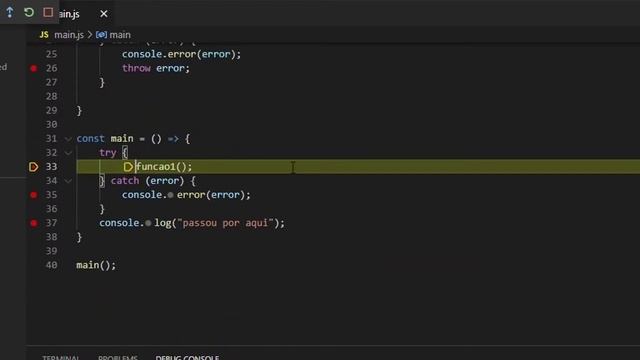Click the inline execution pointer before funcao1
The height and width of the screenshot is (360, 640).
tap(128, 167)
